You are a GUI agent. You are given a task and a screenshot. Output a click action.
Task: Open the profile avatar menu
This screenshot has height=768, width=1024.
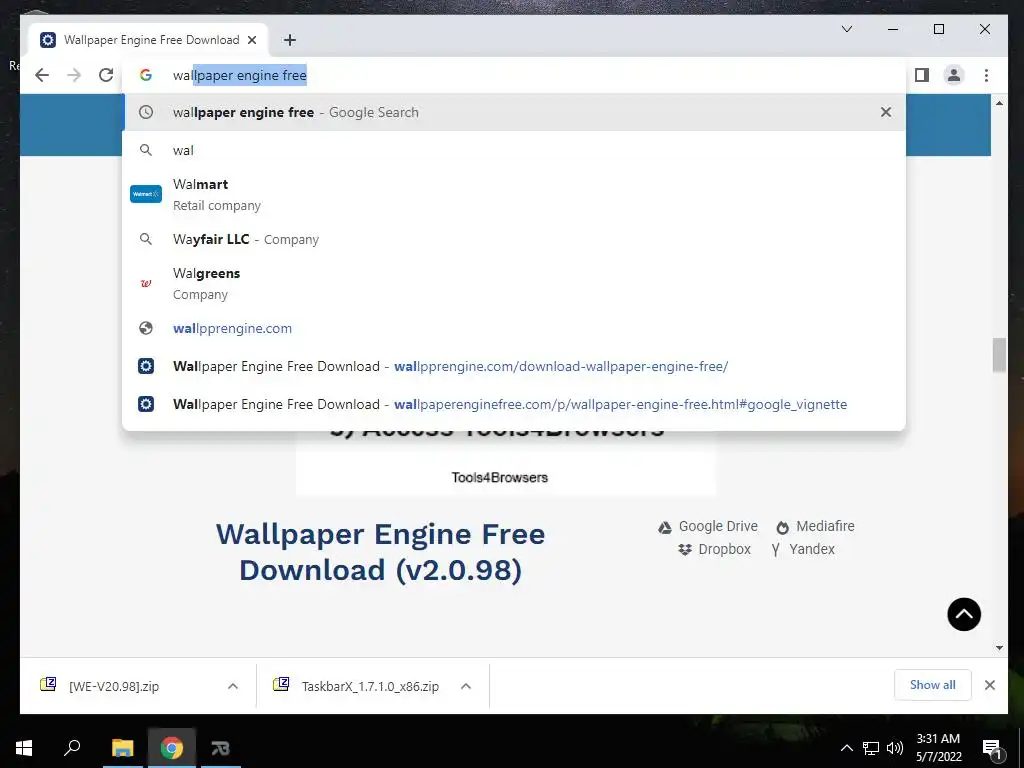click(953, 75)
